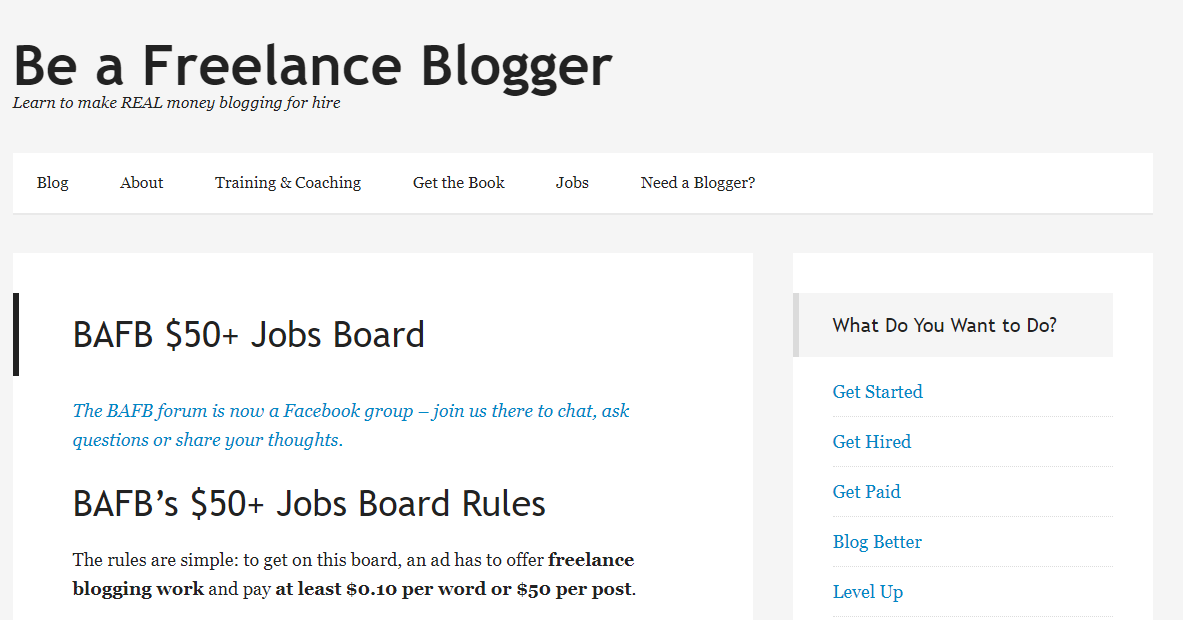Select Blog Better from the sidebar
The image size is (1183, 620).
point(877,541)
